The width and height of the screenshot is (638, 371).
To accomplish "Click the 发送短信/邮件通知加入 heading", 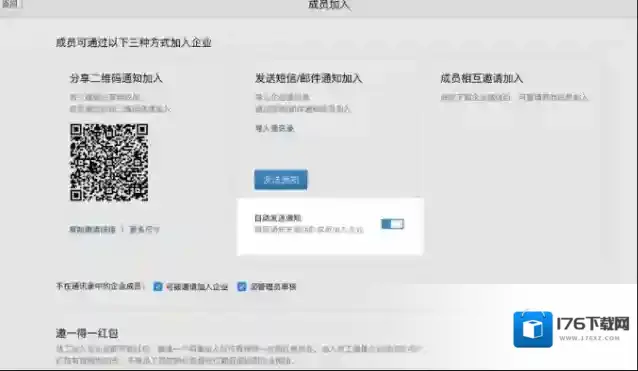I will tap(308, 78).
